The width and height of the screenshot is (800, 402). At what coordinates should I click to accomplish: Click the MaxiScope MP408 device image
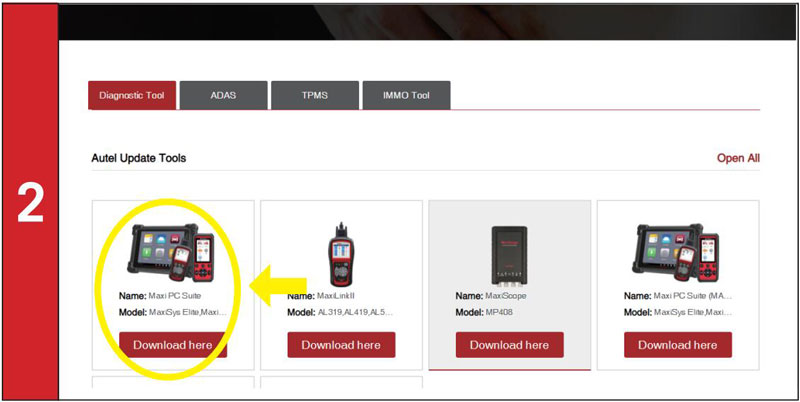509,255
